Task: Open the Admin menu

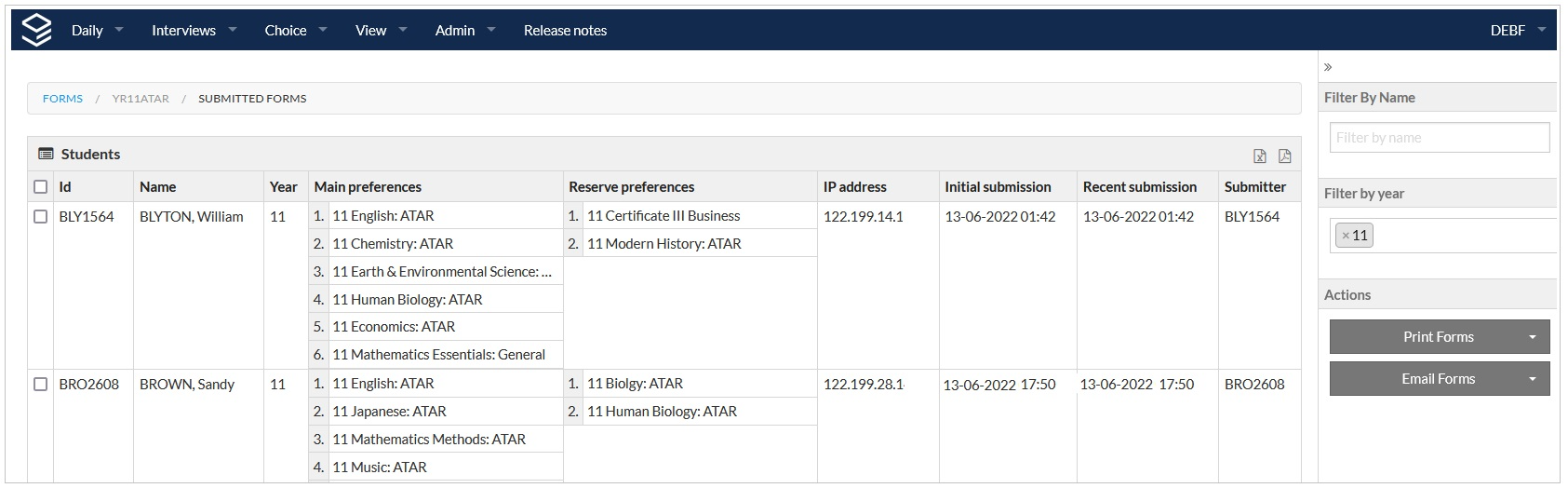Action: [464, 30]
